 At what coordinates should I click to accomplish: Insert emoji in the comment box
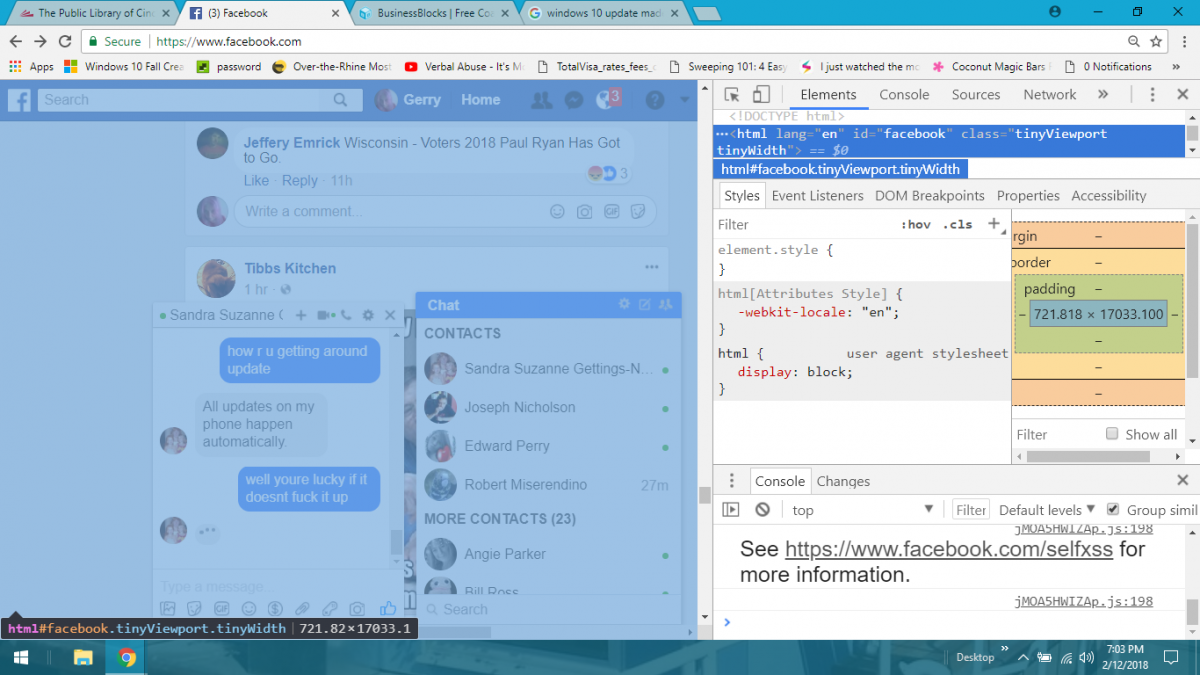click(558, 211)
